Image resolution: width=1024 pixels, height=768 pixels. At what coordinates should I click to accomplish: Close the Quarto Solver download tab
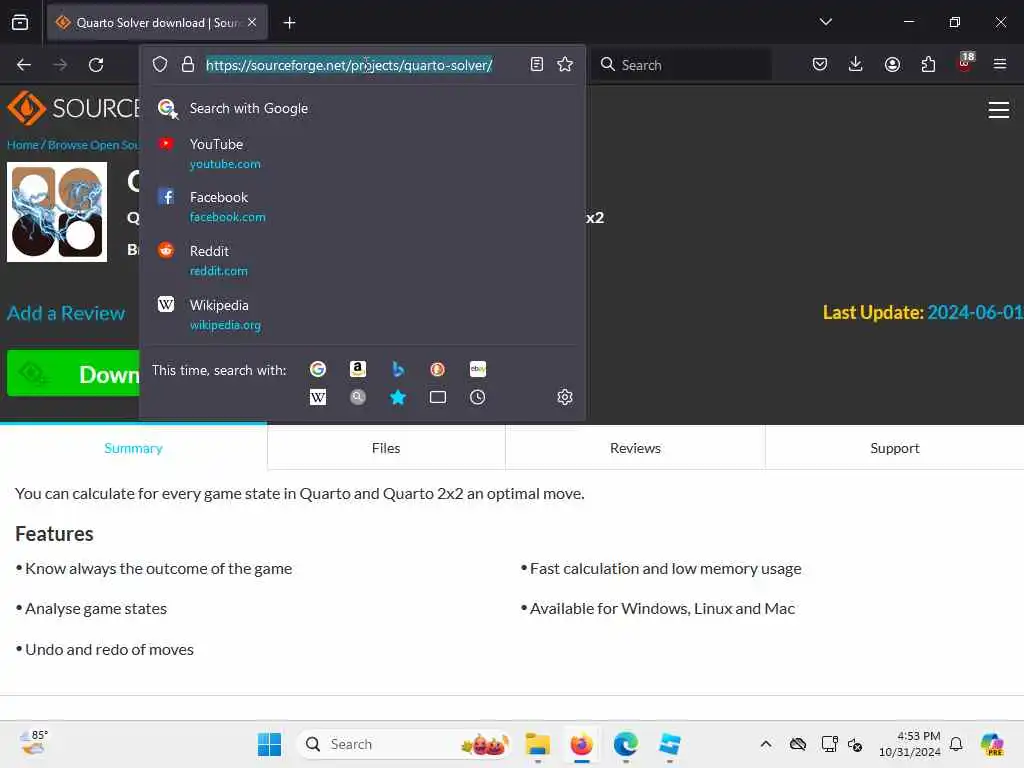(252, 22)
